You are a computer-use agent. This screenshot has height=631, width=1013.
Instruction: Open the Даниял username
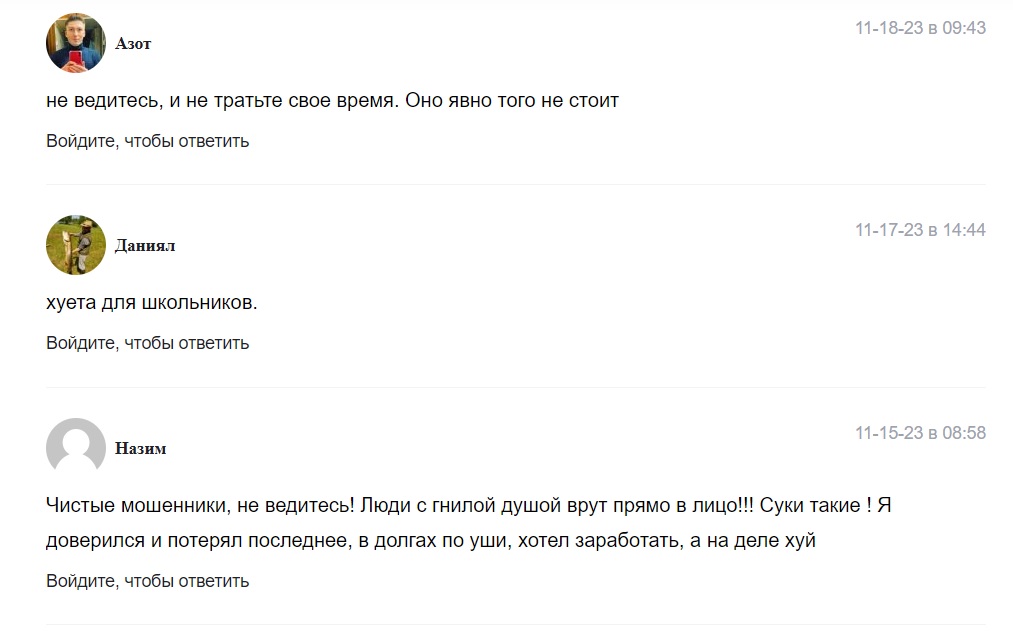(x=145, y=246)
